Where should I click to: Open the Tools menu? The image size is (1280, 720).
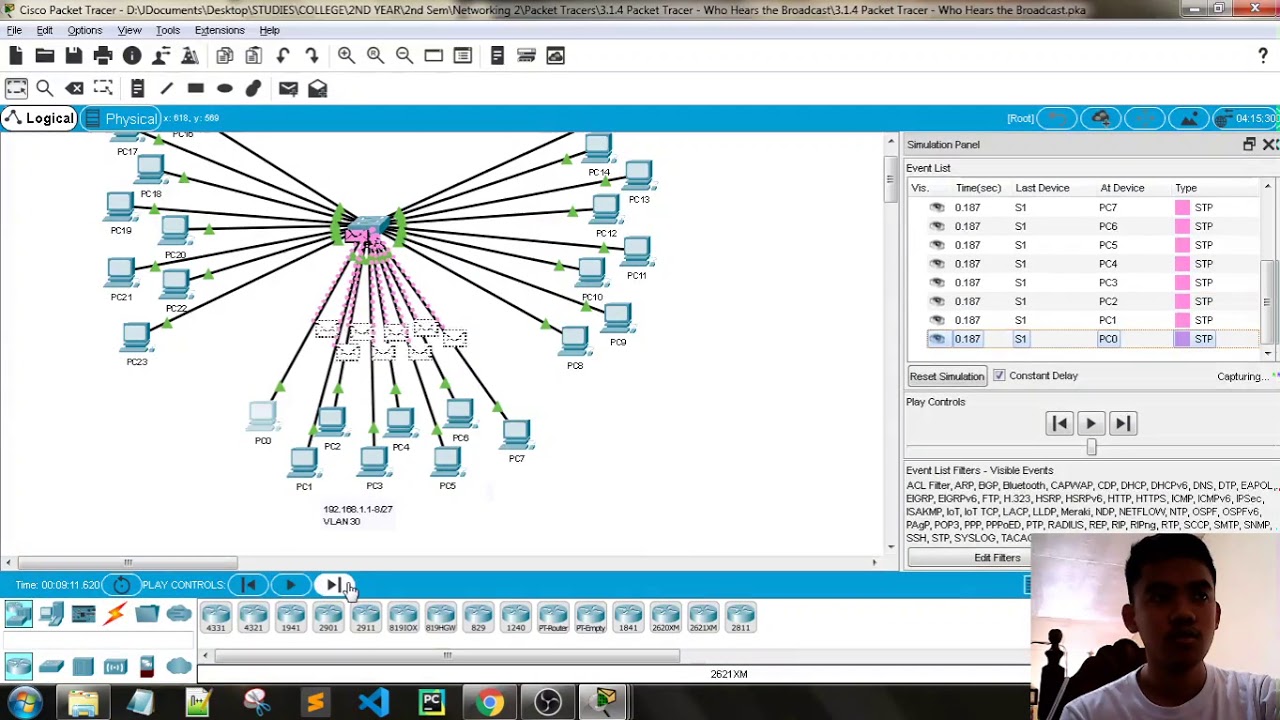pos(167,30)
